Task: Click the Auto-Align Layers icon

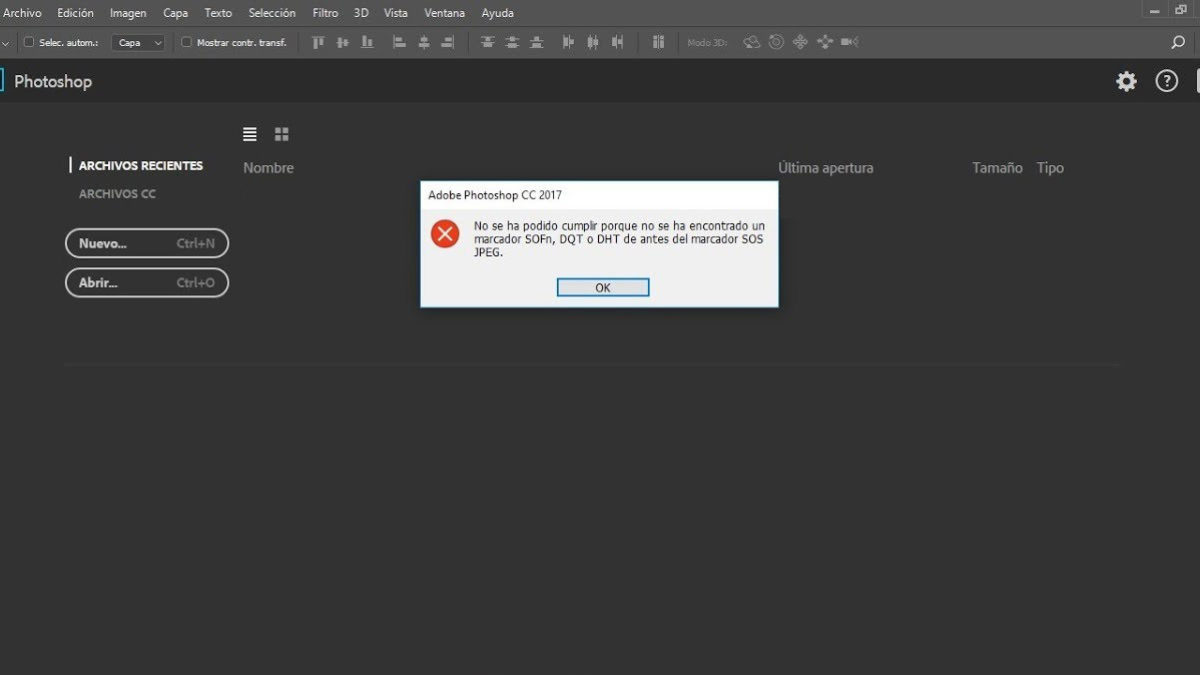Action: 658,42
